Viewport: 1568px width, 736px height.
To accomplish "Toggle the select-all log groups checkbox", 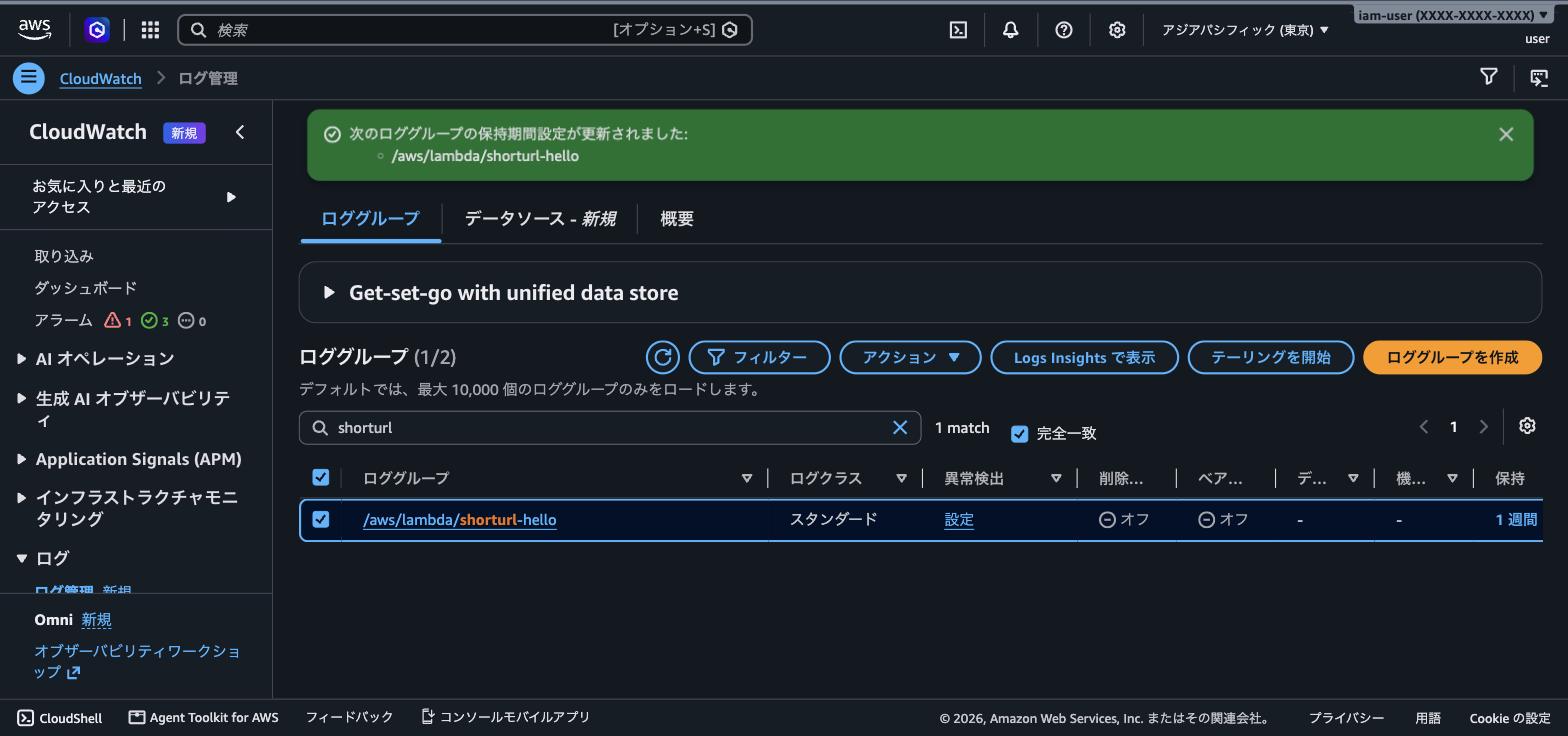I will 321,478.
